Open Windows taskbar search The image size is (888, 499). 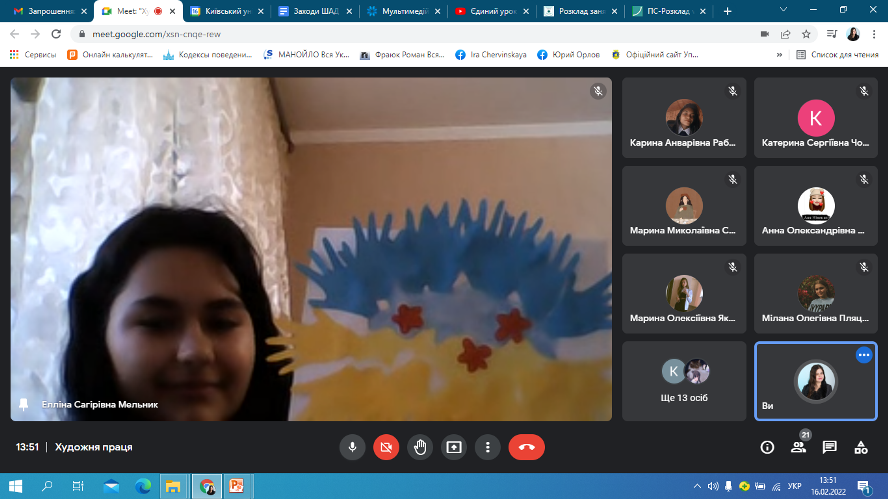click(47, 486)
